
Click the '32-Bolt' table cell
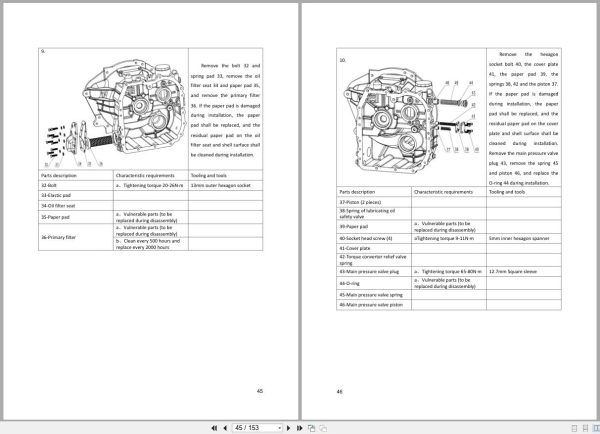[76, 185]
